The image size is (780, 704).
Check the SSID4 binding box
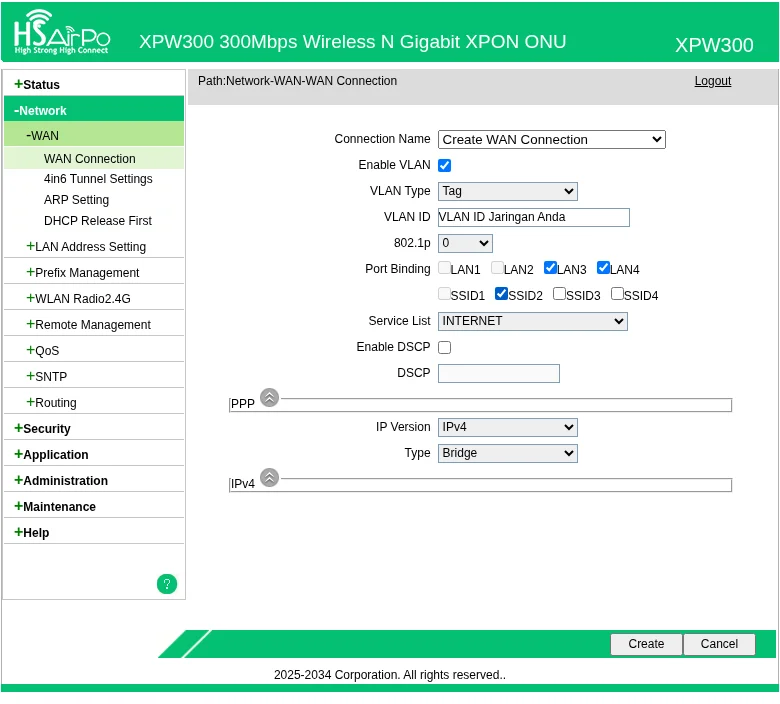(617, 294)
